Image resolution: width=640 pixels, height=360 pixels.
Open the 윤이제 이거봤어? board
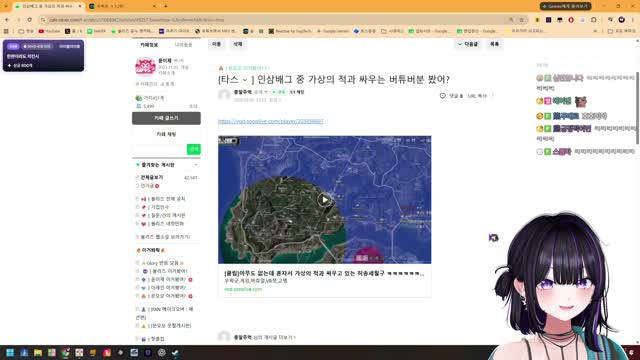pyautogui.click(x=165, y=280)
